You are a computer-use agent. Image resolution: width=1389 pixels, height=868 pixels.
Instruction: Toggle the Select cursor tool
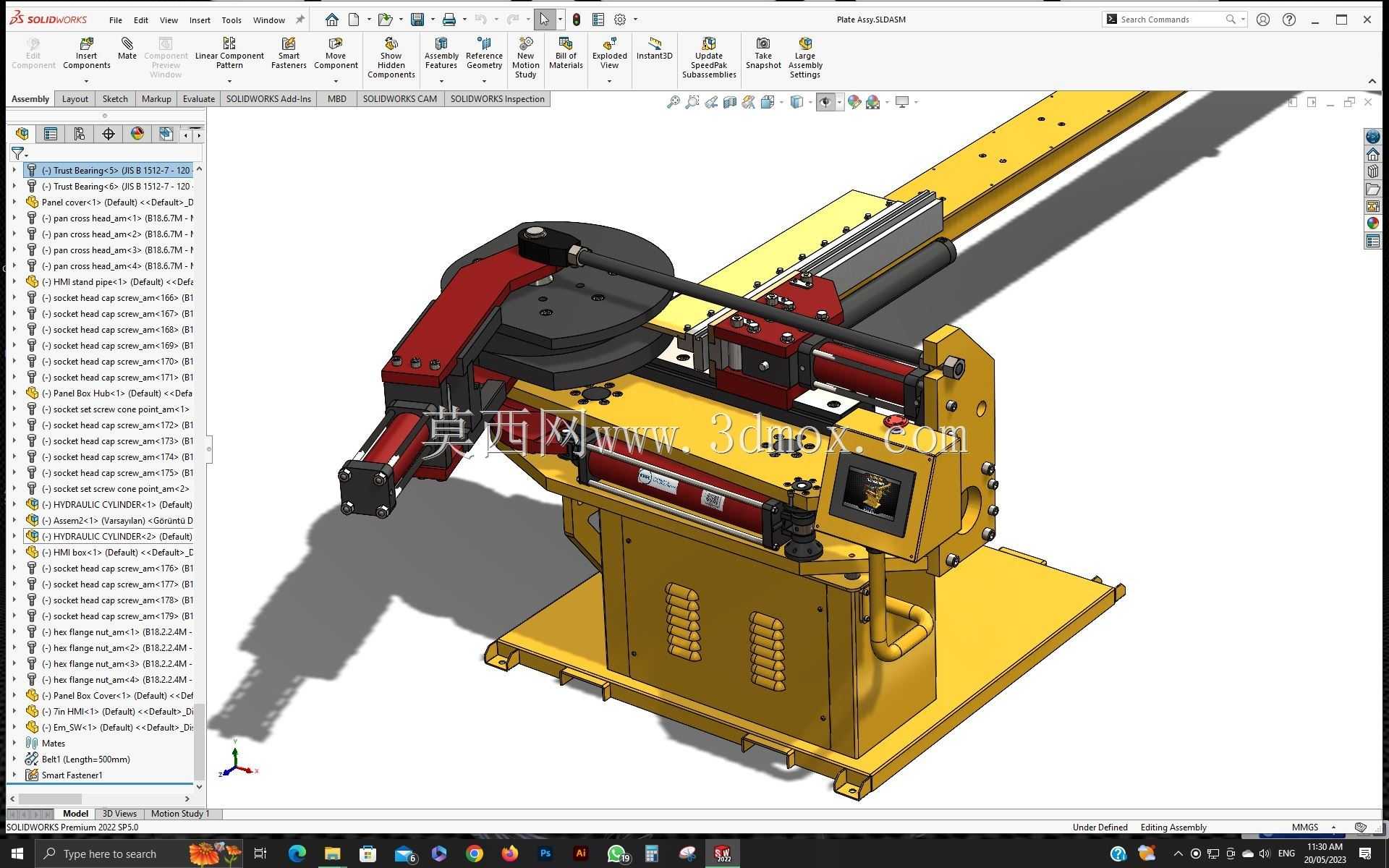coord(544,20)
